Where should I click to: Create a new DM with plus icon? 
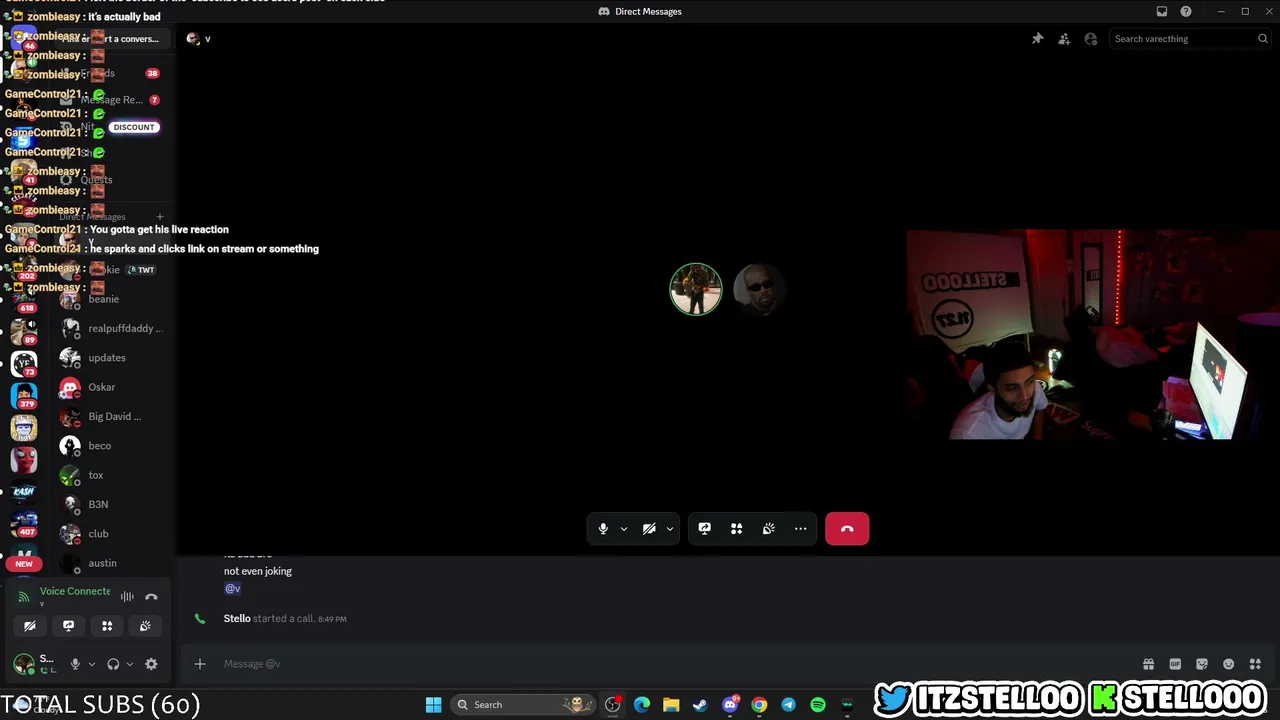(160, 217)
